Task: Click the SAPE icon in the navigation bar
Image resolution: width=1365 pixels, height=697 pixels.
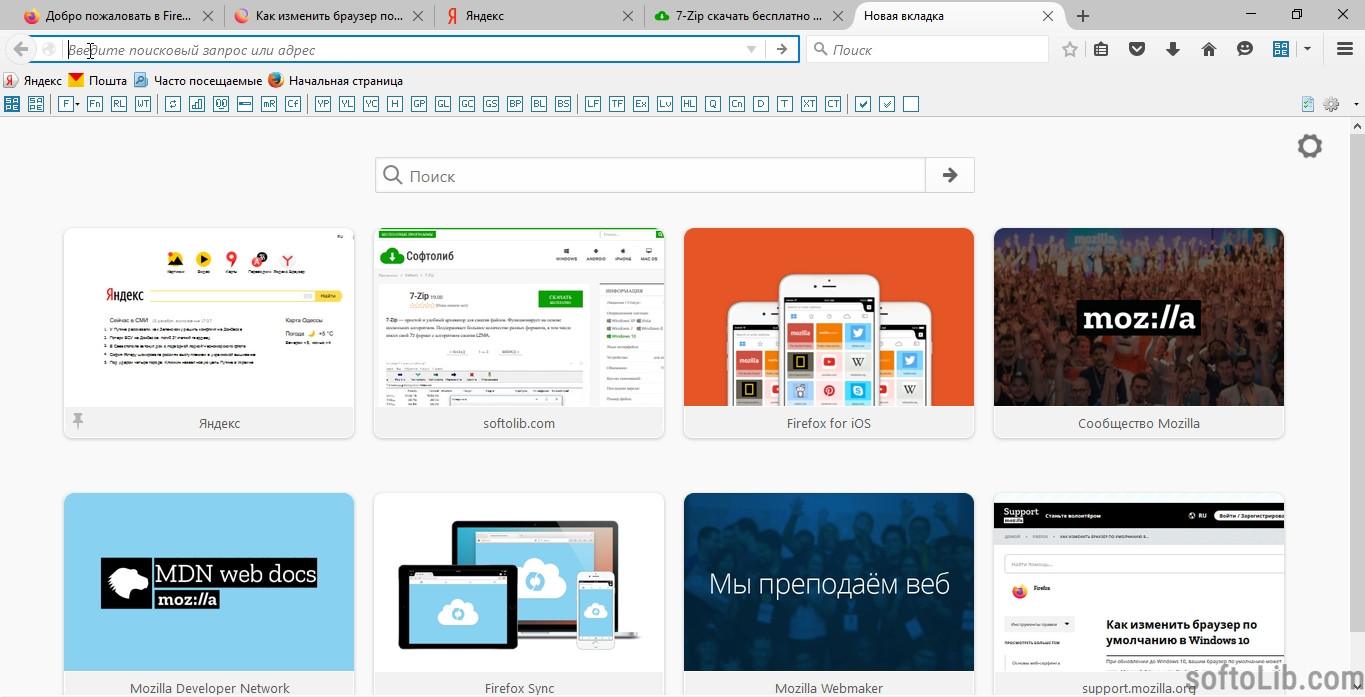Action: tap(1281, 49)
